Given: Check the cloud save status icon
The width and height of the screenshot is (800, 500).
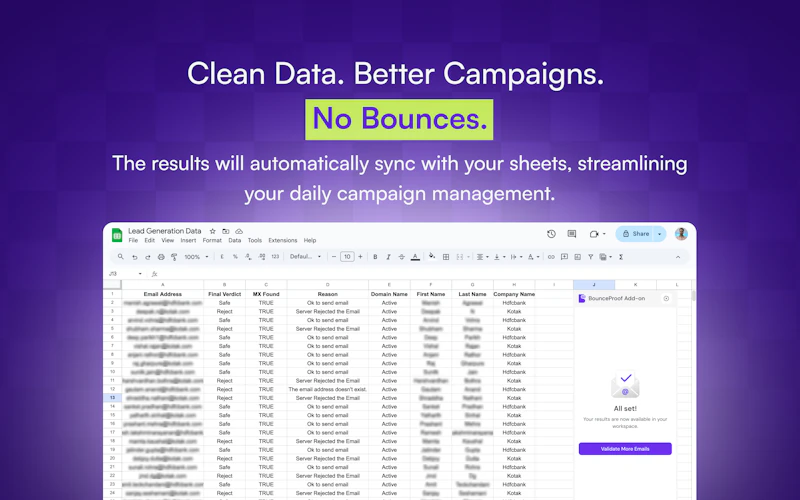Looking at the screenshot, I should point(239,231).
